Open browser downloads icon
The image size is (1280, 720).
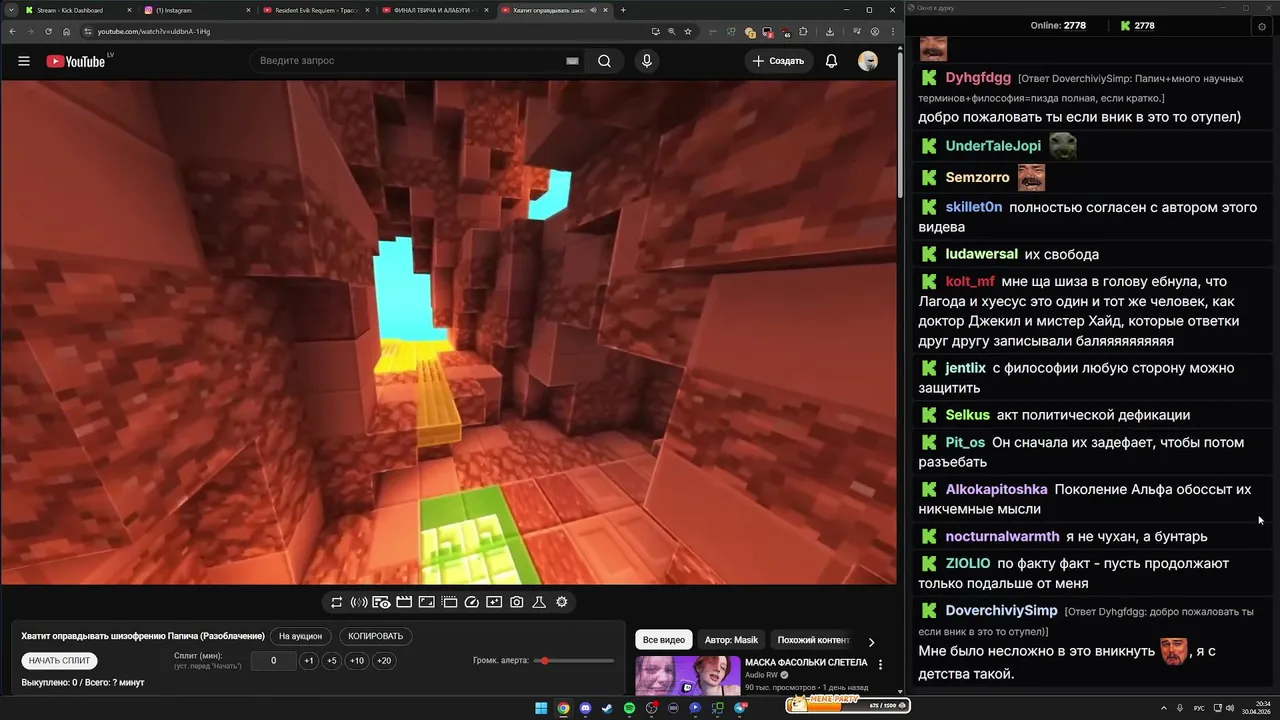coord(829,31)
